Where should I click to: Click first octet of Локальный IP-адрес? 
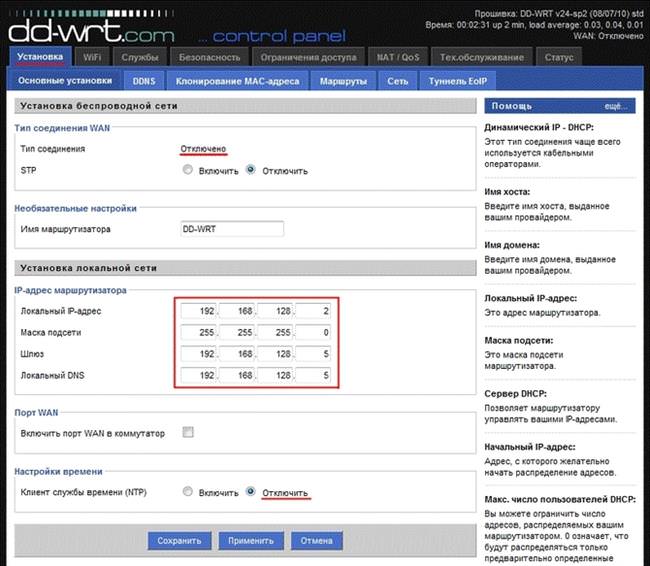click(x=199, y=311)
